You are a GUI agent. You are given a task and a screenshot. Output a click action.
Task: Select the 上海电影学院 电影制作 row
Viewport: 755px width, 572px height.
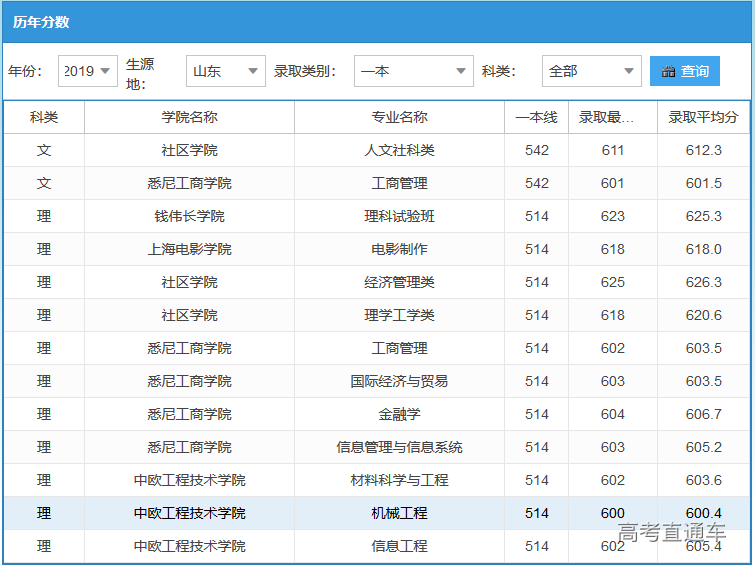point(399,249)
